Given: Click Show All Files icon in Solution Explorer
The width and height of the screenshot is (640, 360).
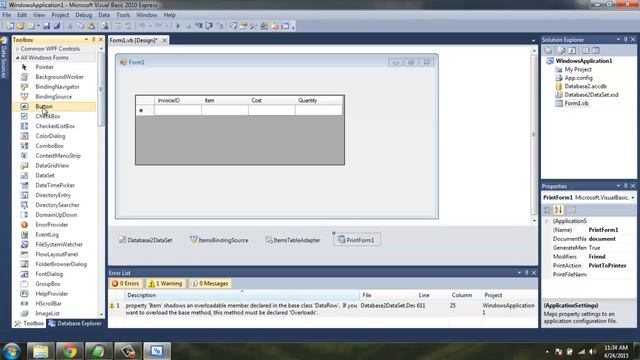Looking at the screenshot, I should tap(562, 50).
